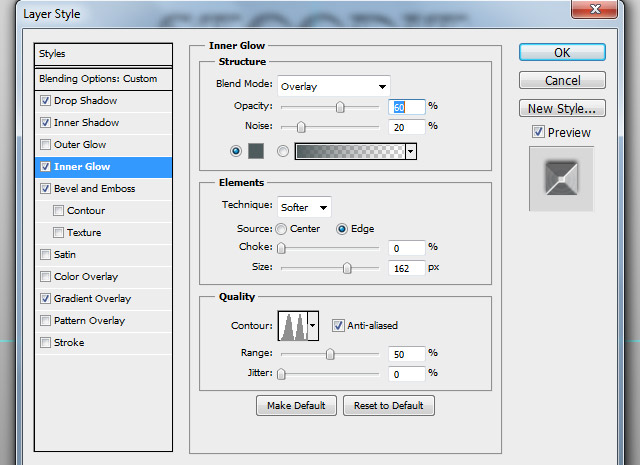
Task: Toggle the Drop Shadow checkbox
Action: click(x=45, y=100)
